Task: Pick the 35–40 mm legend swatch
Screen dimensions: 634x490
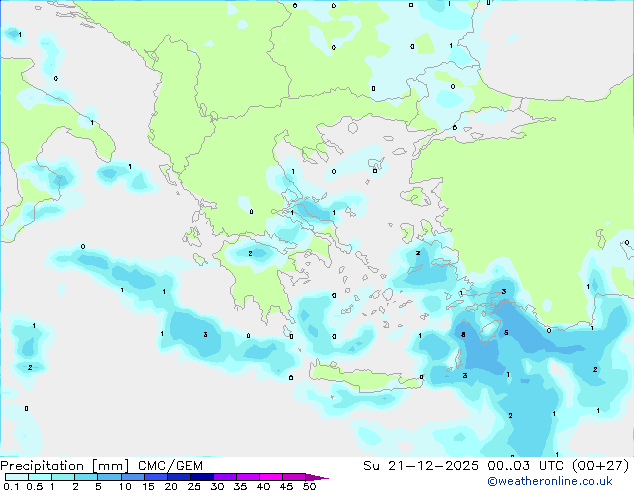Action: click(x=247, y=477)
